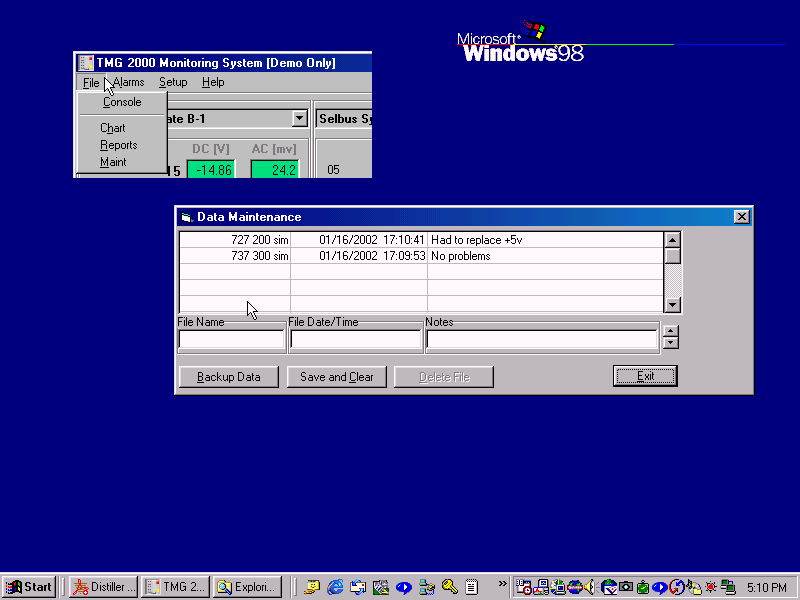
Task: Click the key icon in quick launch
Action: (x=450, y=587)
